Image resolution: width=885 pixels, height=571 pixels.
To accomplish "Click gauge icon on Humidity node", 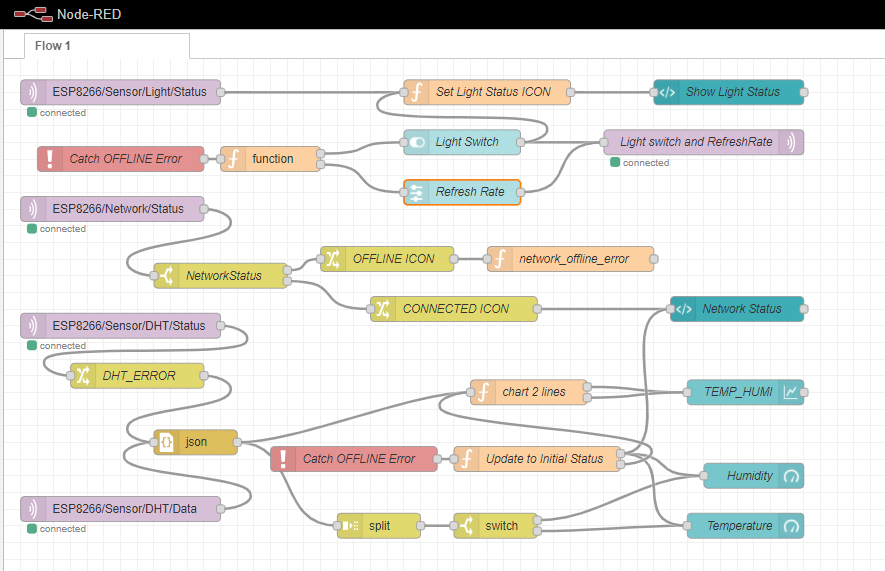I will coord(791,476).
